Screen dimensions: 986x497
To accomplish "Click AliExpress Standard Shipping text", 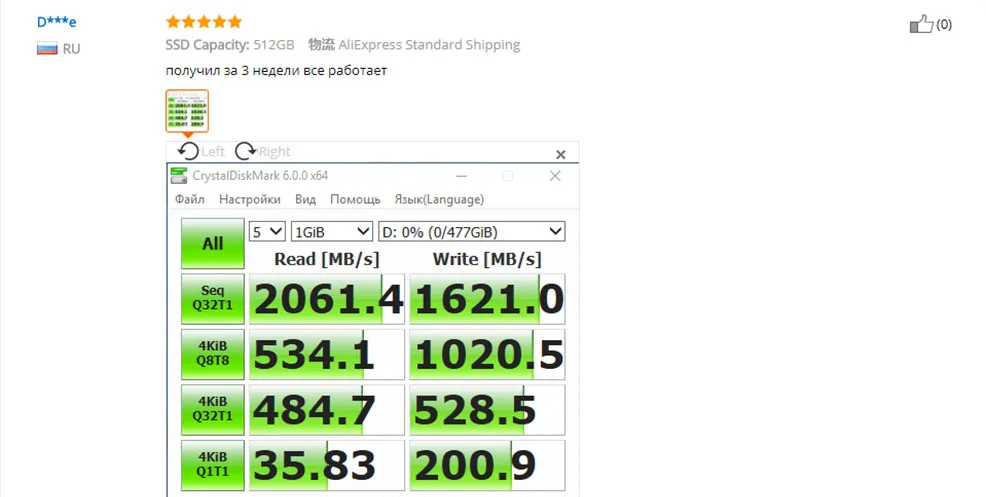I will click(429, 45).
